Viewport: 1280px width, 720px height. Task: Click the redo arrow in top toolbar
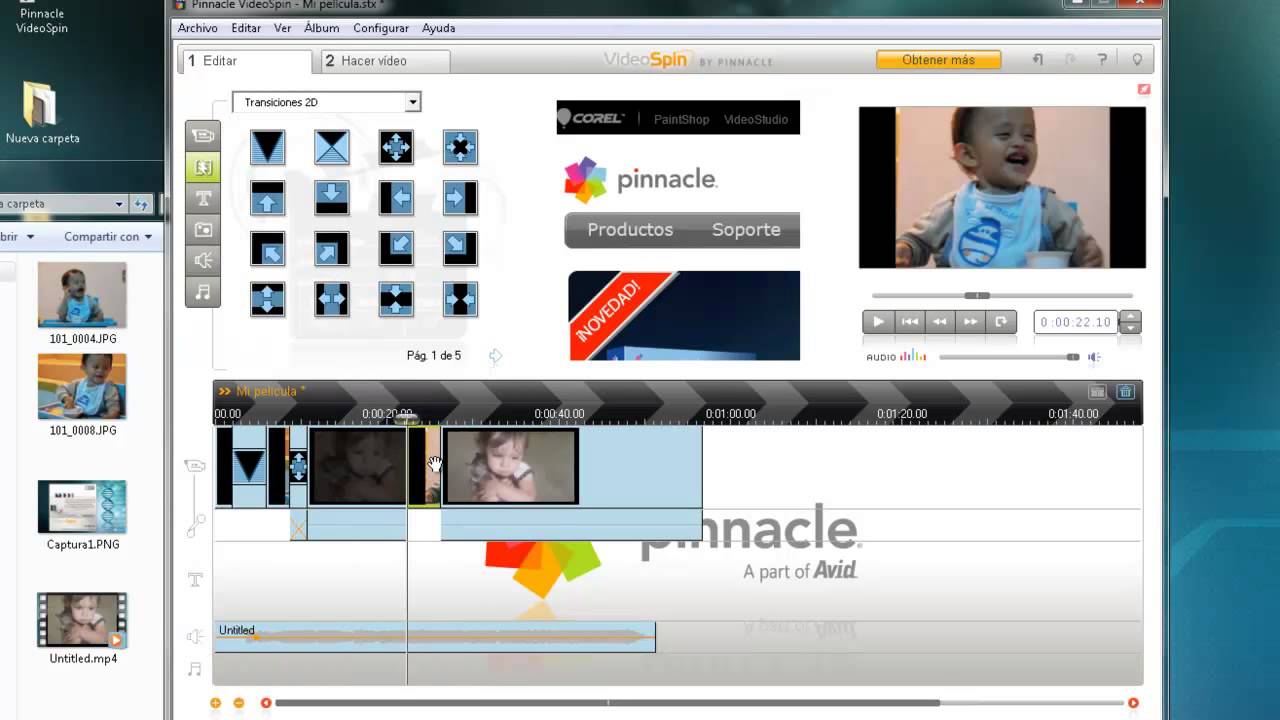(x=1070, y=60)
